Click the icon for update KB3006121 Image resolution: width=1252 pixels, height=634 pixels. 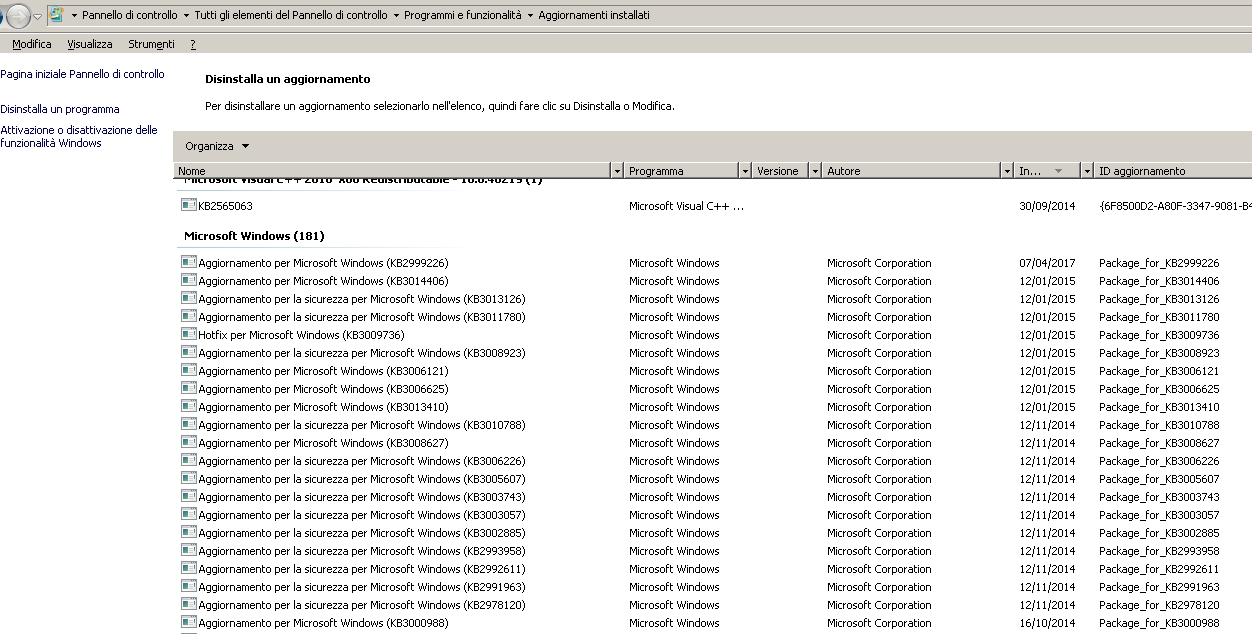point(188,369)
